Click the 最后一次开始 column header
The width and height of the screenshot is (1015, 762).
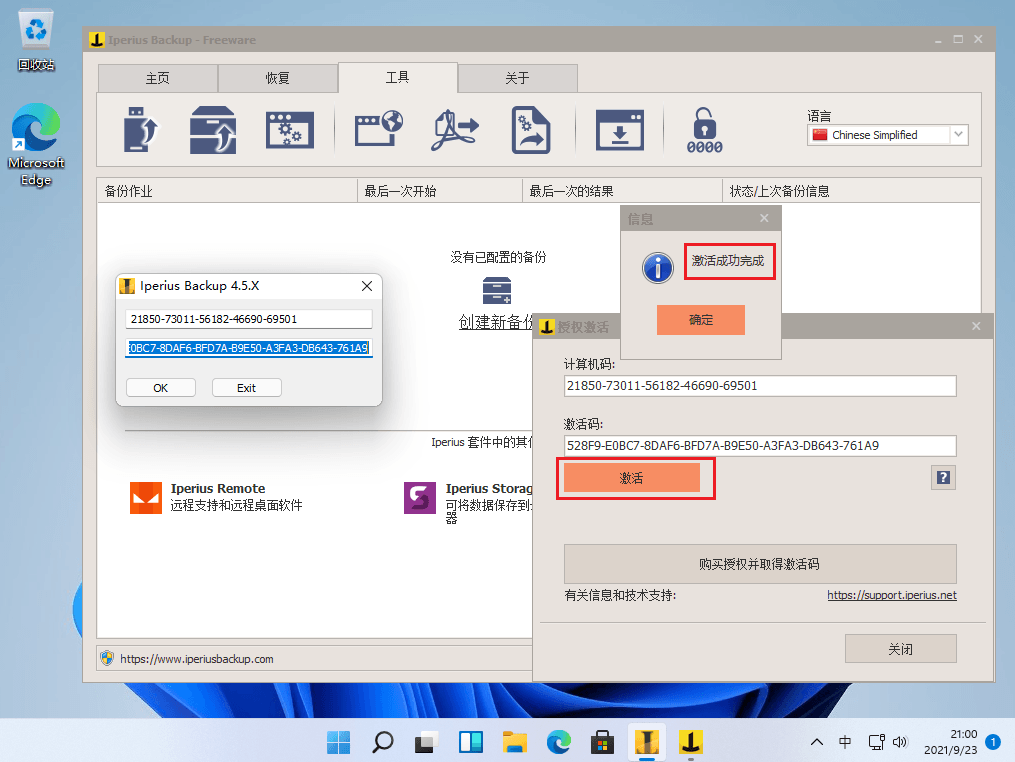click(440, 191)
